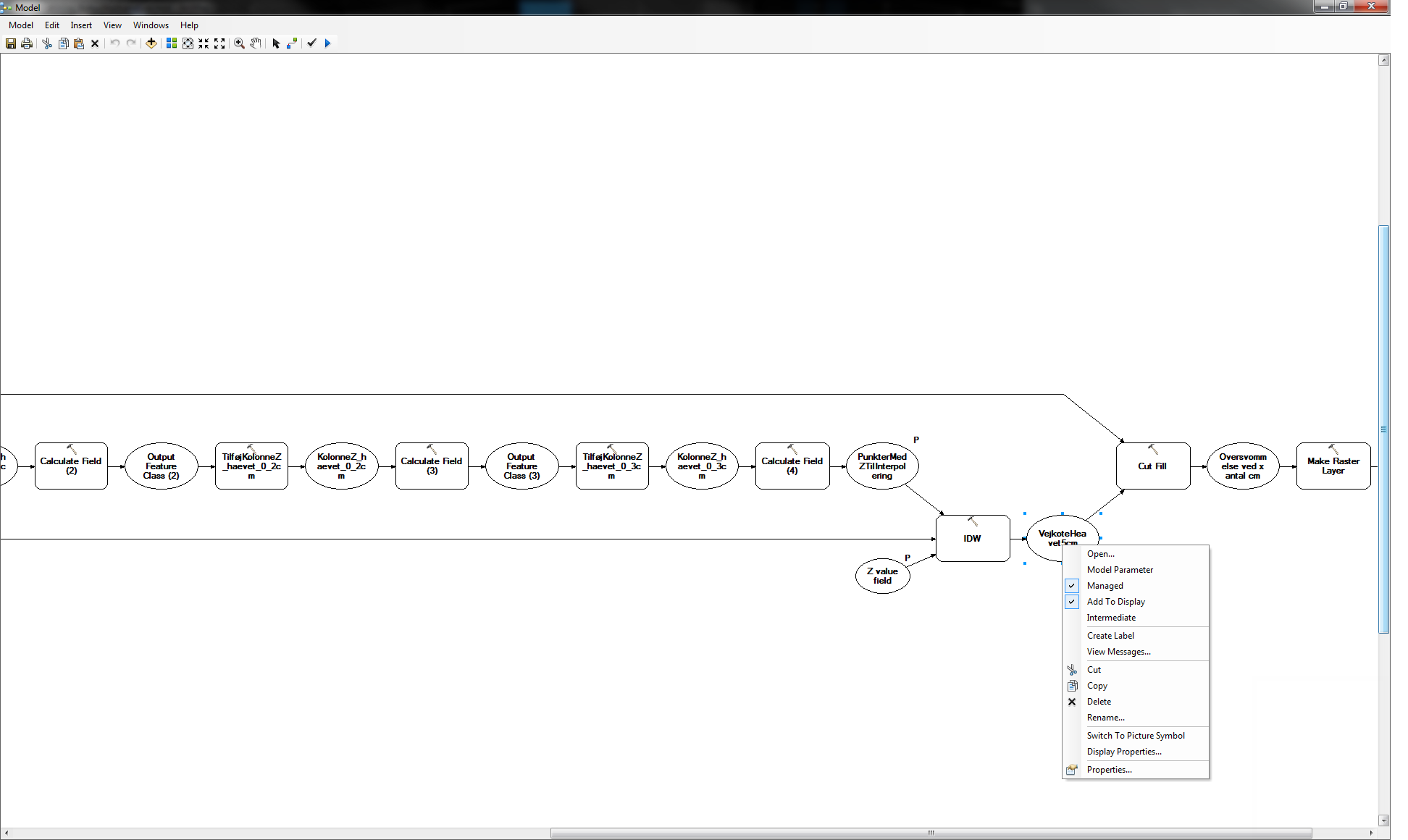Select the Calculate Field (4) tool

(x=792, y=466)
